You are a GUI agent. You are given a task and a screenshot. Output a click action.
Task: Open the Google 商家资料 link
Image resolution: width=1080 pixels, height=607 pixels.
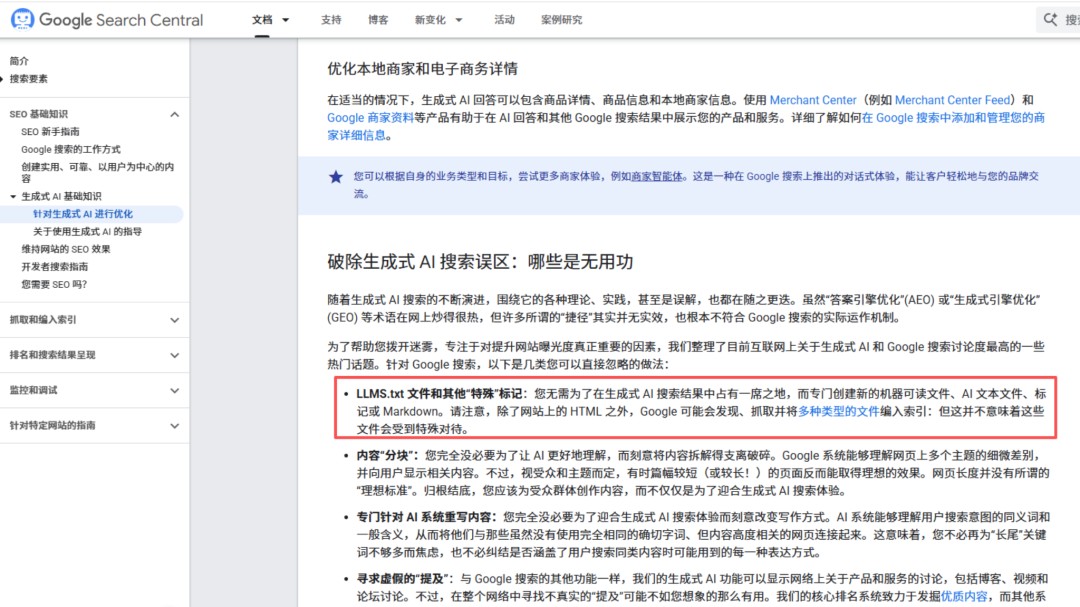(371, 118)
